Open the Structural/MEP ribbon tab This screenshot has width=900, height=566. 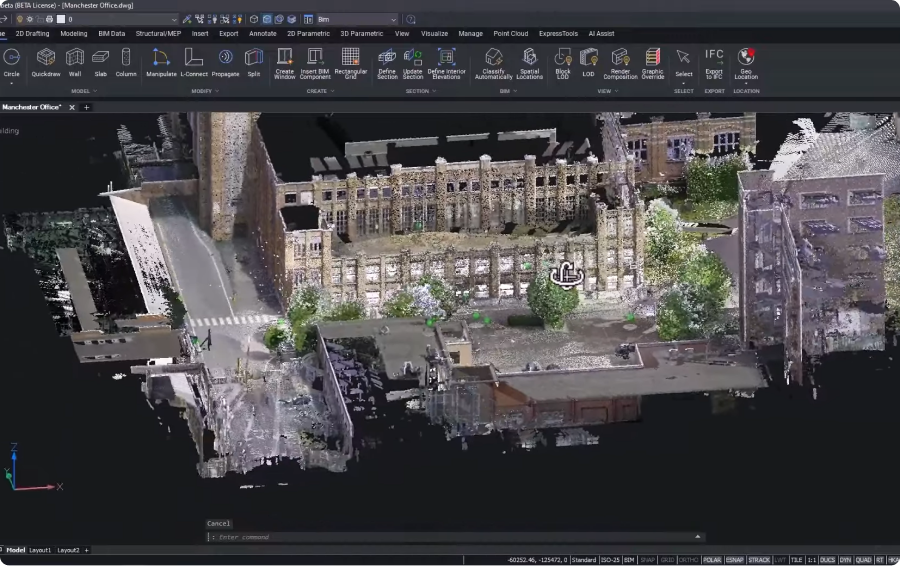click(x=158, y=33)
